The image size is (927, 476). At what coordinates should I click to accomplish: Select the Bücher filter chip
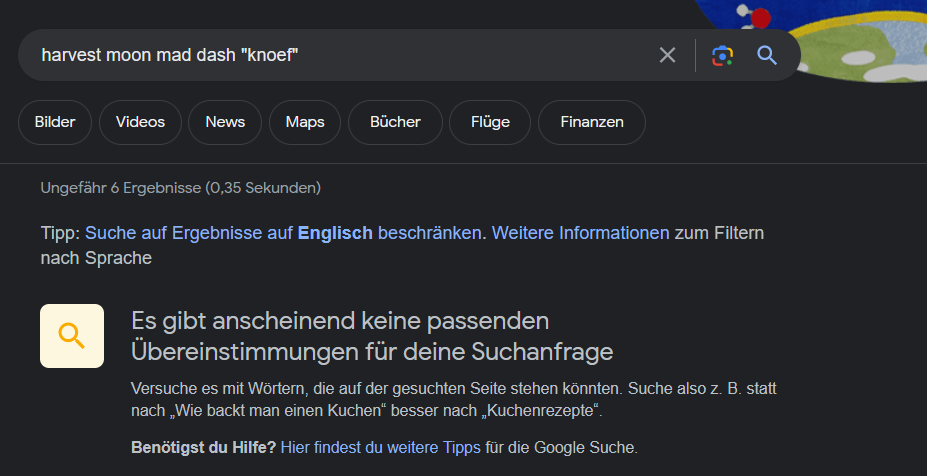(x=396, y=122)
